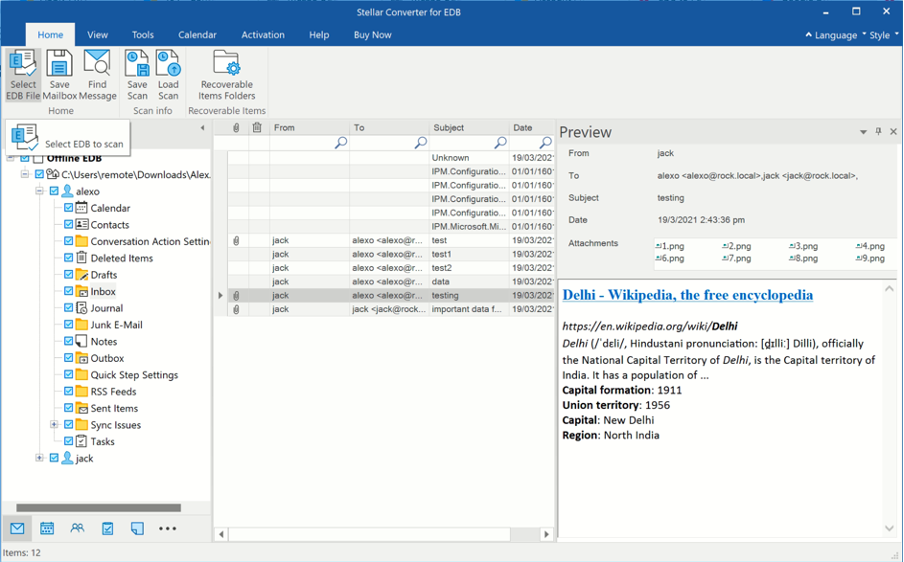Uncheck the Junk E-Mail checkbox
This screenshot has height=562, width=904.
coord(68,325)
